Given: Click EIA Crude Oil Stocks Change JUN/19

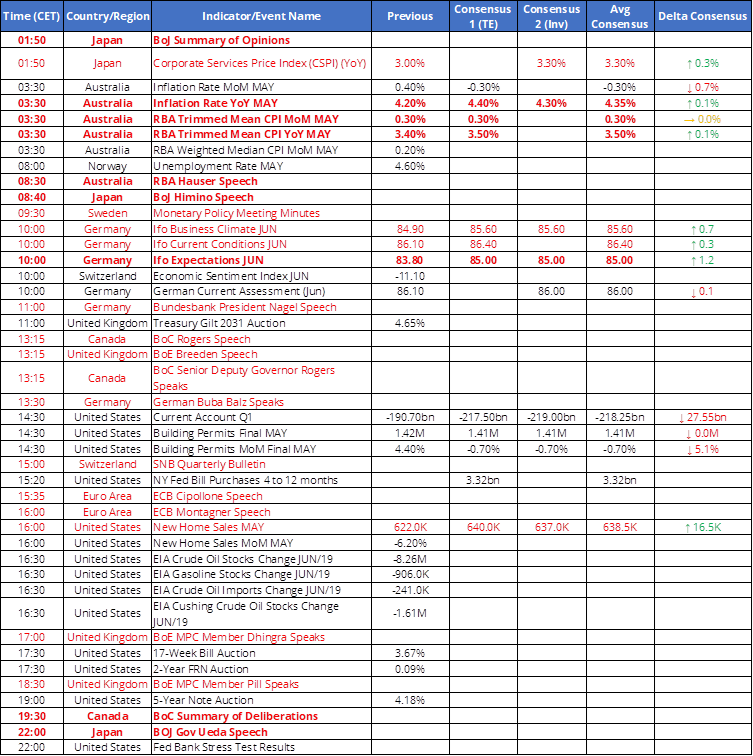Looking at the screenshot, I should [261, 559].
